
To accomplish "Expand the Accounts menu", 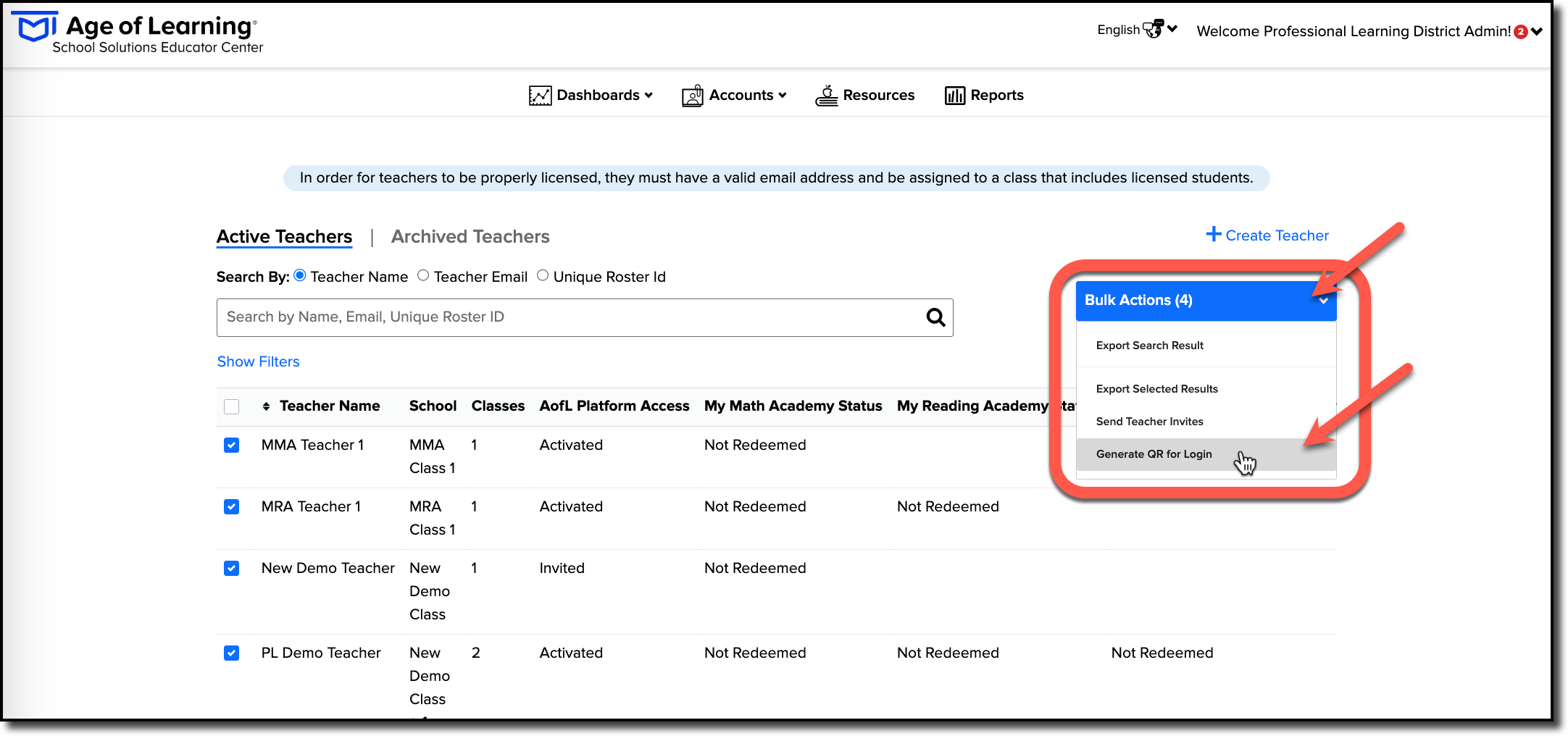I will 734,96.
